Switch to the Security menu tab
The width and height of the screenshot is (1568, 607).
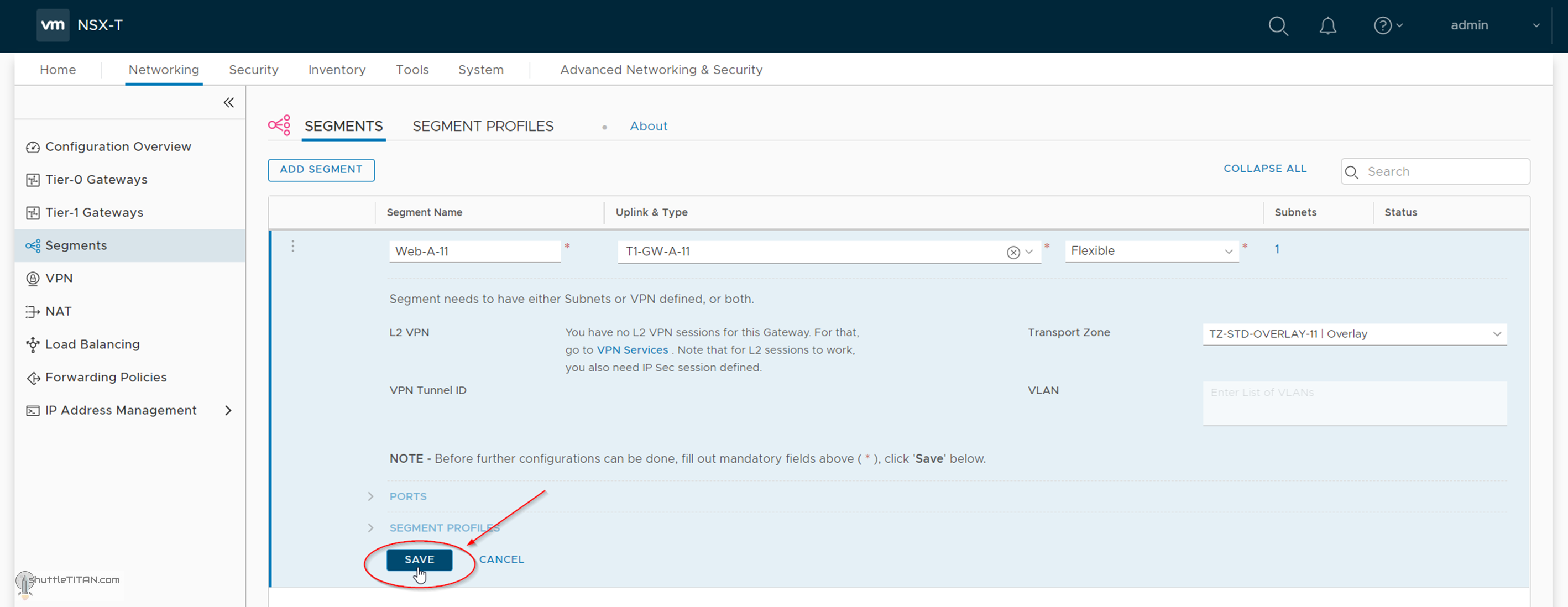[253, 70]
